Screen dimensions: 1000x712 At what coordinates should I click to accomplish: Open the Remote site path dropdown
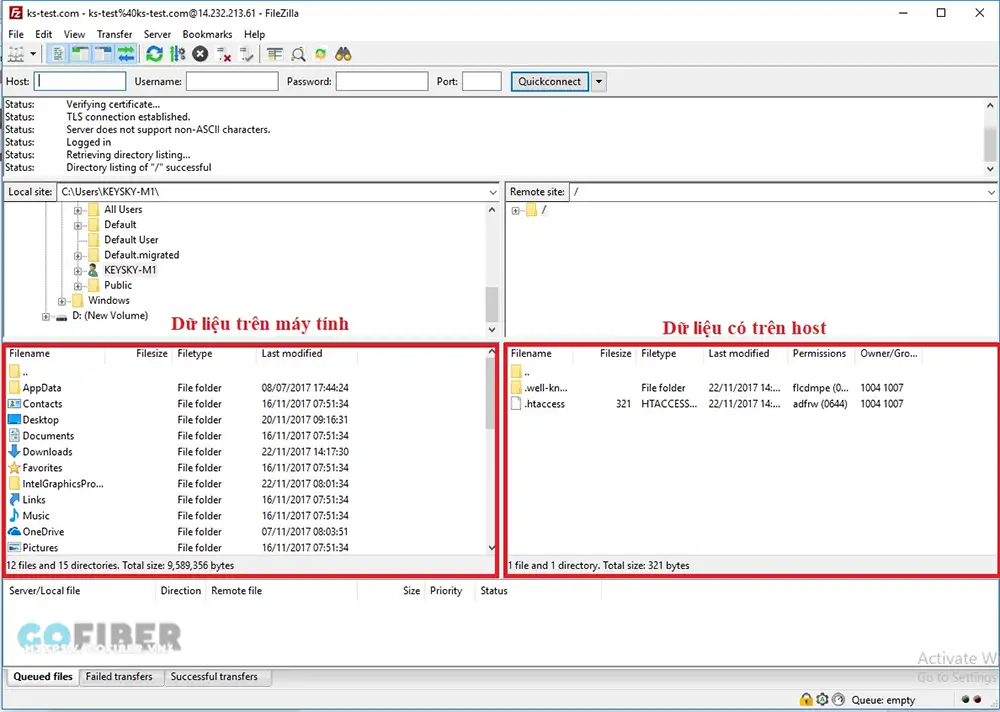click(990, 192)
